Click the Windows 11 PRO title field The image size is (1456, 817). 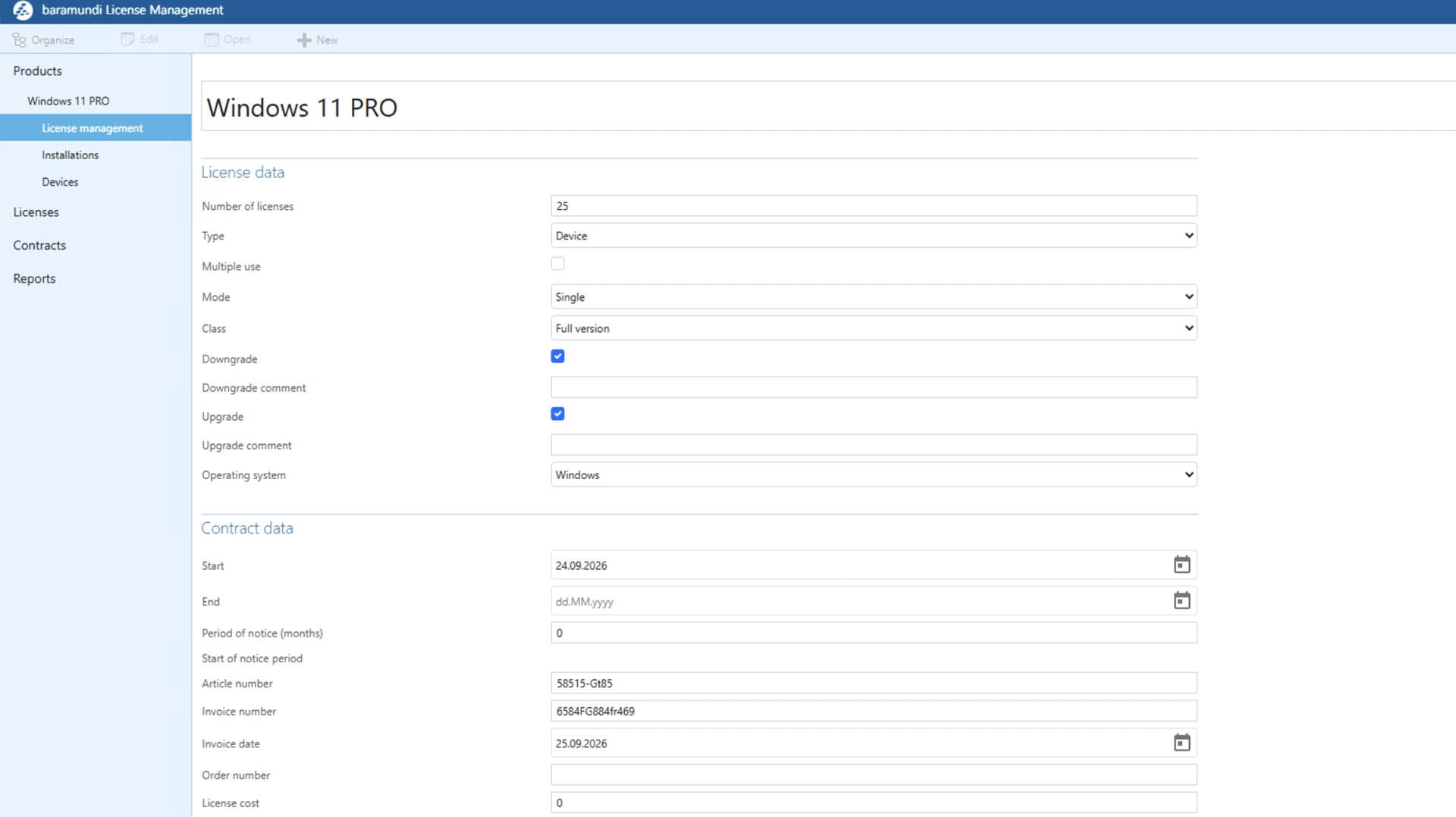(x=828, y=106)
